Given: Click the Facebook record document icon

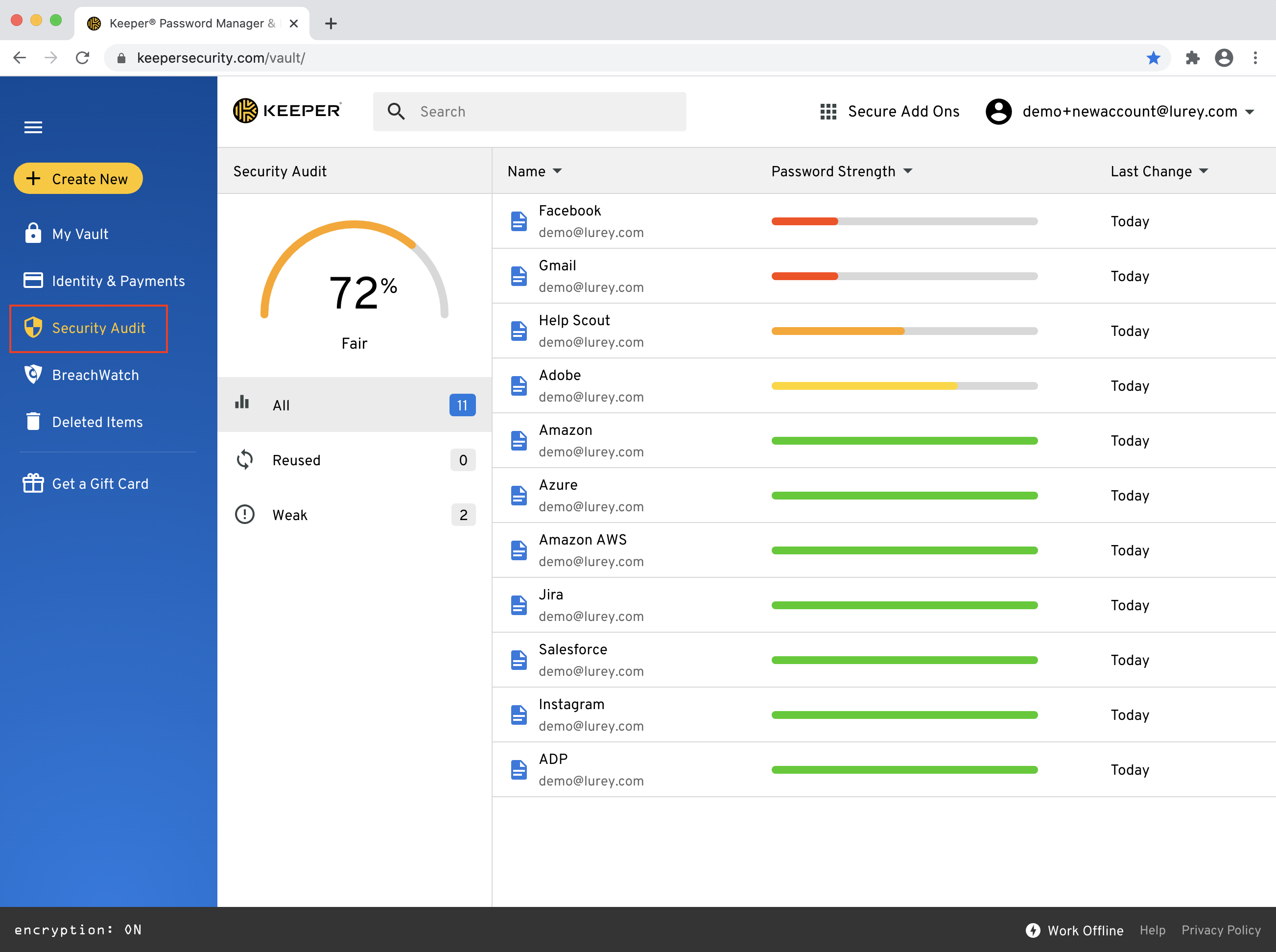Looking at the screenshot, I should [519, 221].
